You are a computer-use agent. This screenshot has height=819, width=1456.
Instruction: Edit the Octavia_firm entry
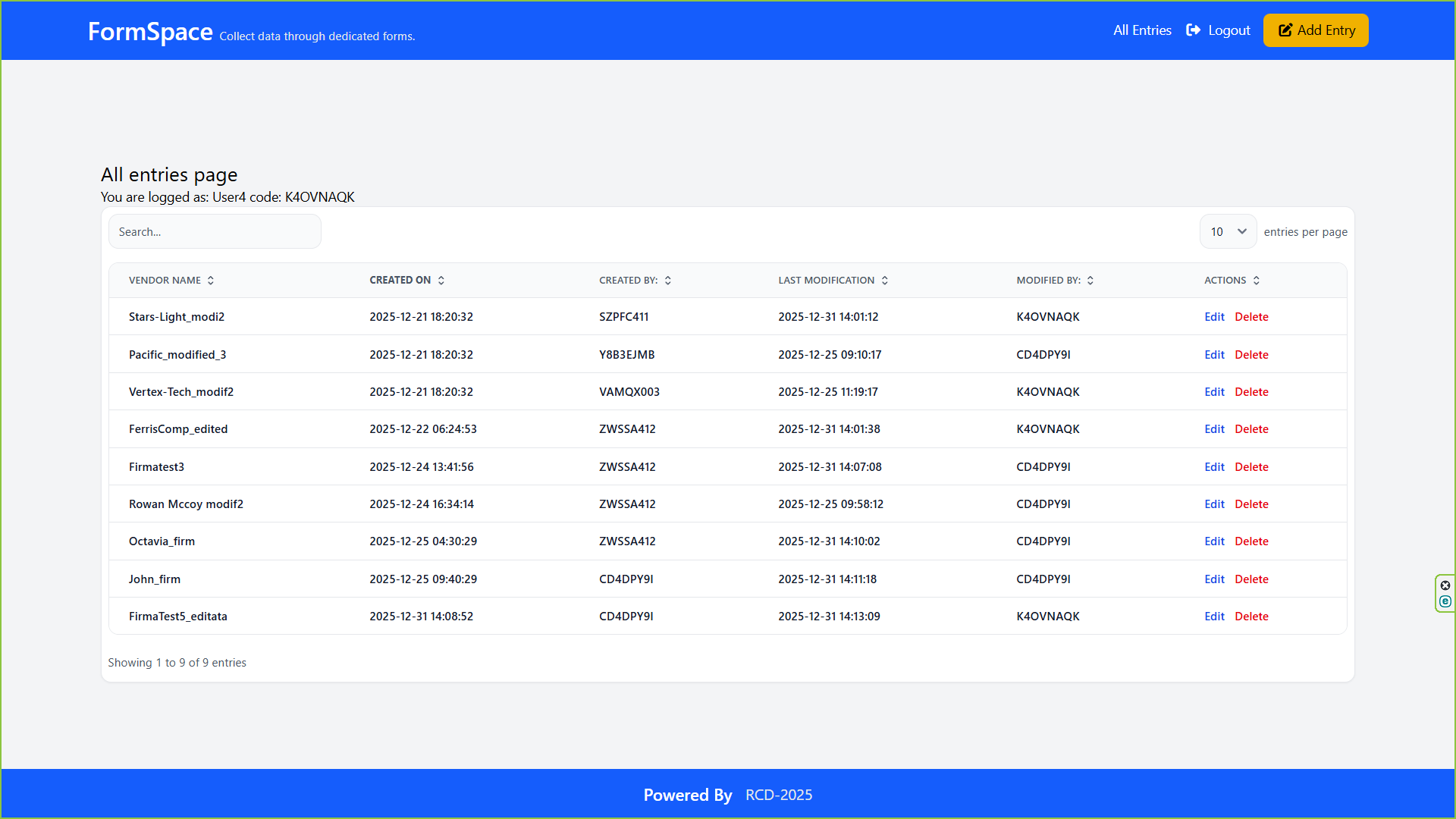[1214, 541]
